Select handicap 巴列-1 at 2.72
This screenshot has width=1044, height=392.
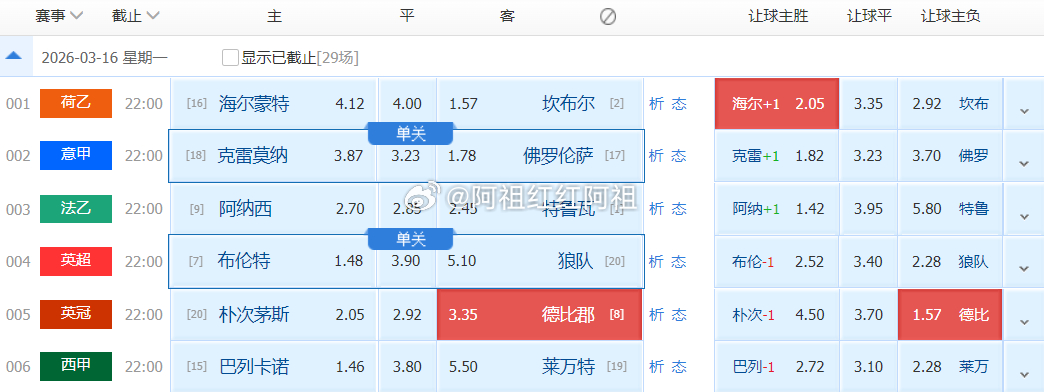[776, 367]
